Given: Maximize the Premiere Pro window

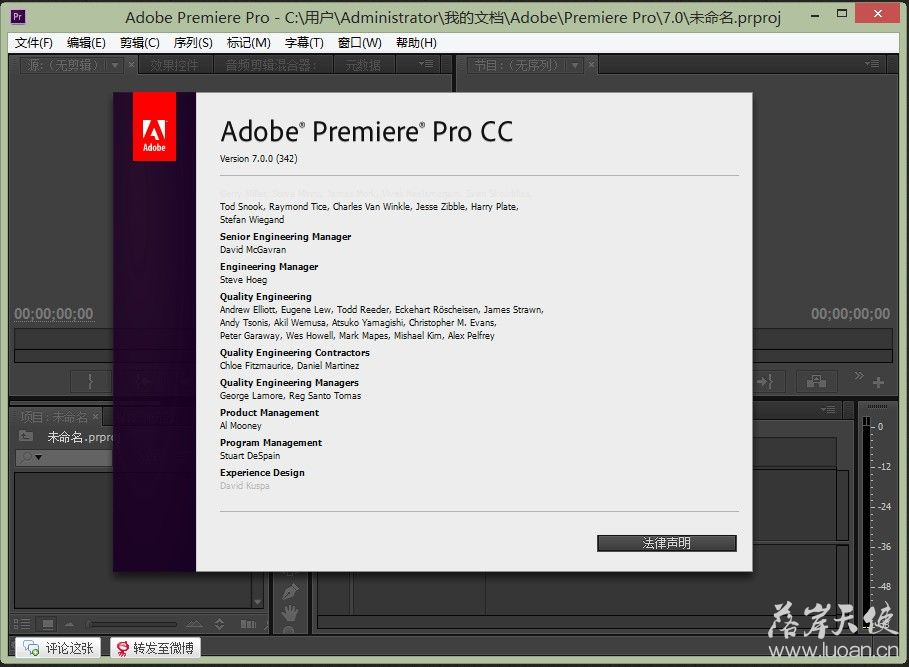Looking at the screenshot, I should [x=842, y=14].
